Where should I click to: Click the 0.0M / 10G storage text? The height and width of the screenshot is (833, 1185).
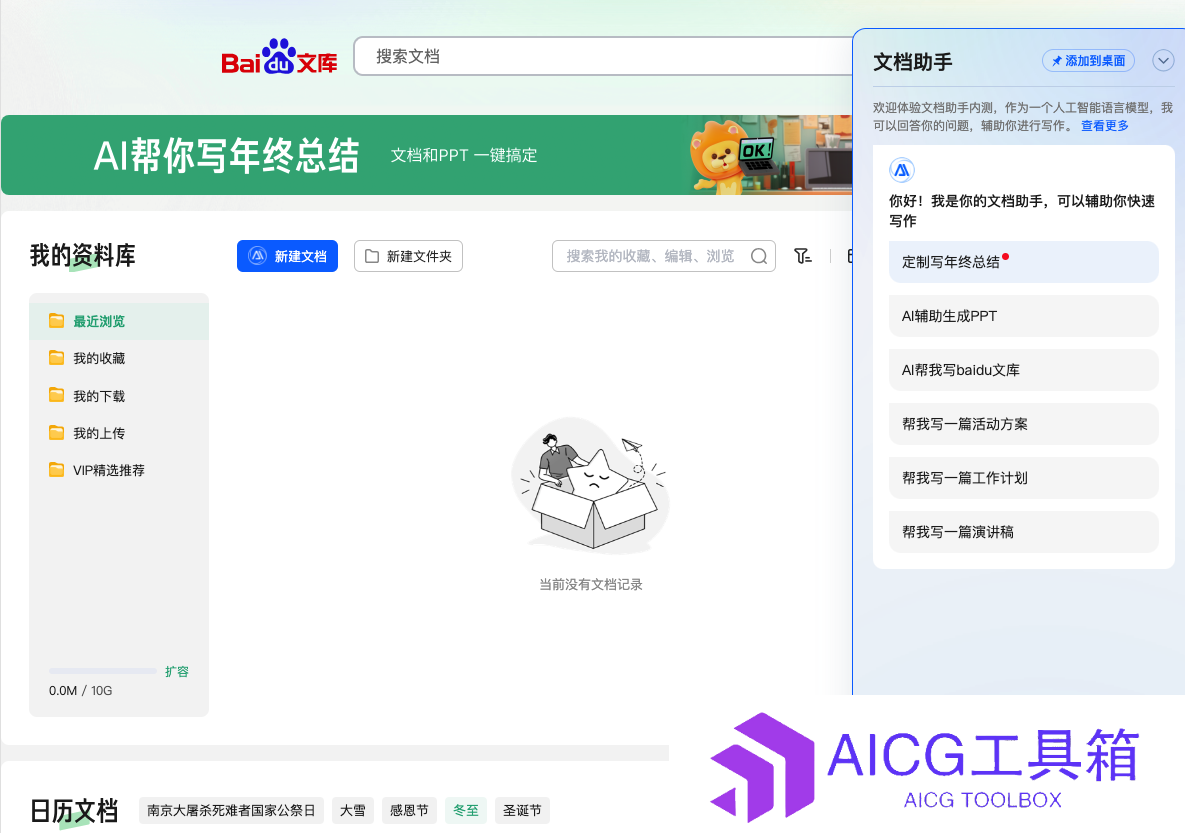81,691
